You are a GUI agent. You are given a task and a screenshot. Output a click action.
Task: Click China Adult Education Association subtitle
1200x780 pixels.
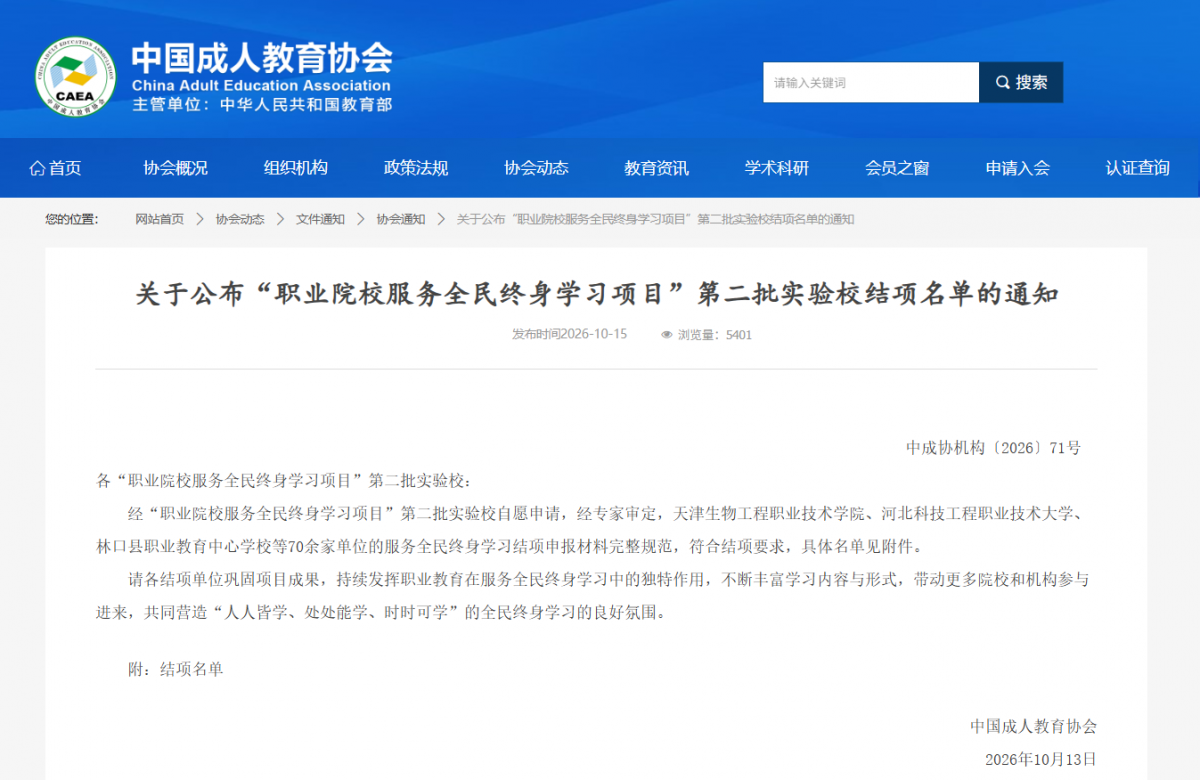[261, 85]
